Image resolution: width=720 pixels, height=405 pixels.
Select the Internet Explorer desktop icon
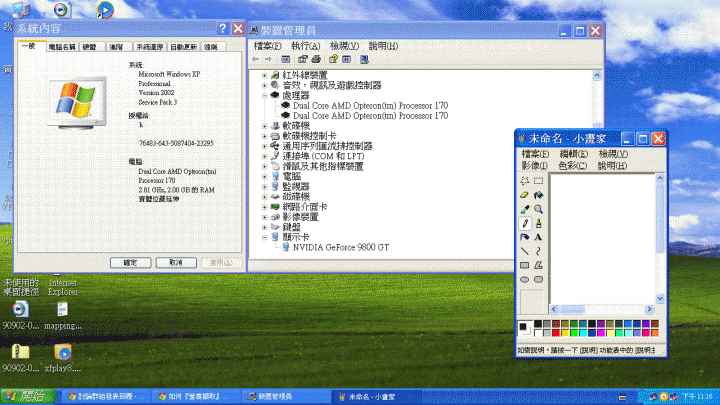[63, 287]
